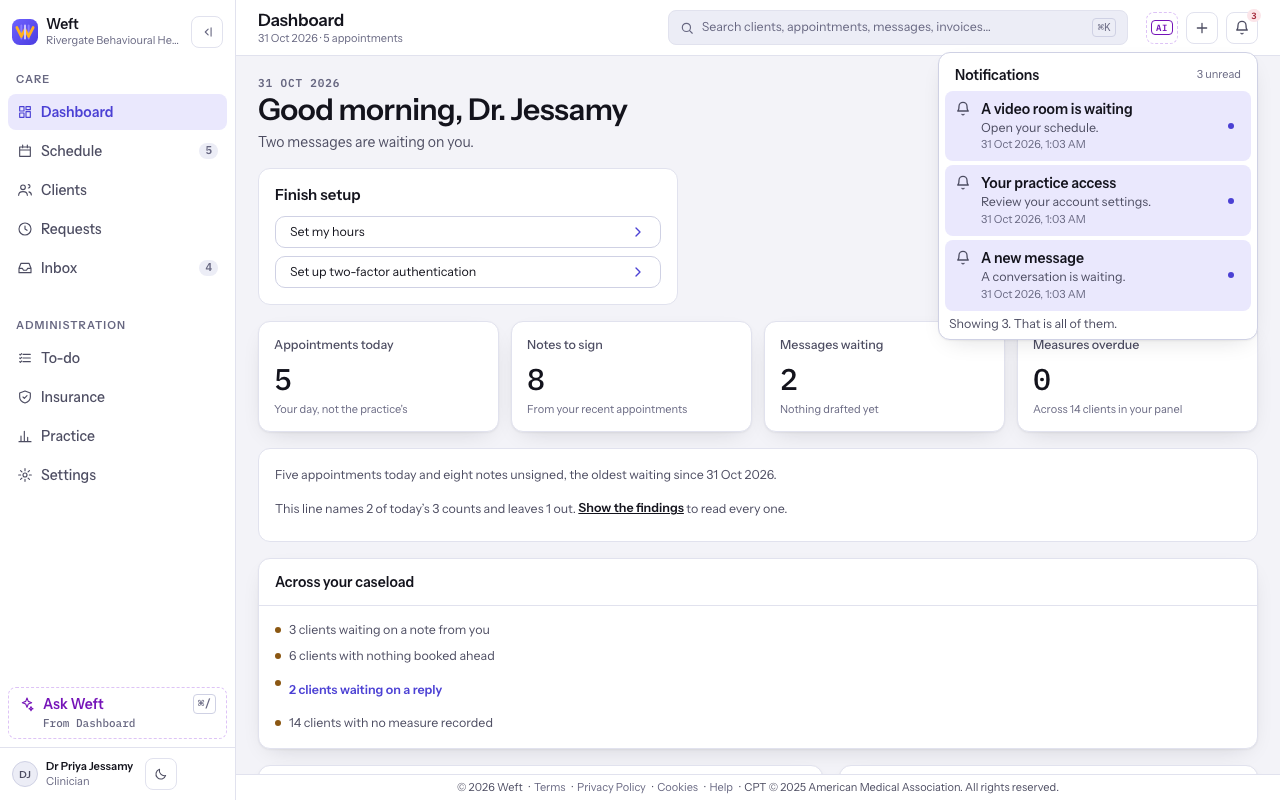Open the 'A new message' notification
The height and width of the screenshot is (800, 1280).
(x=1098, y=275)
